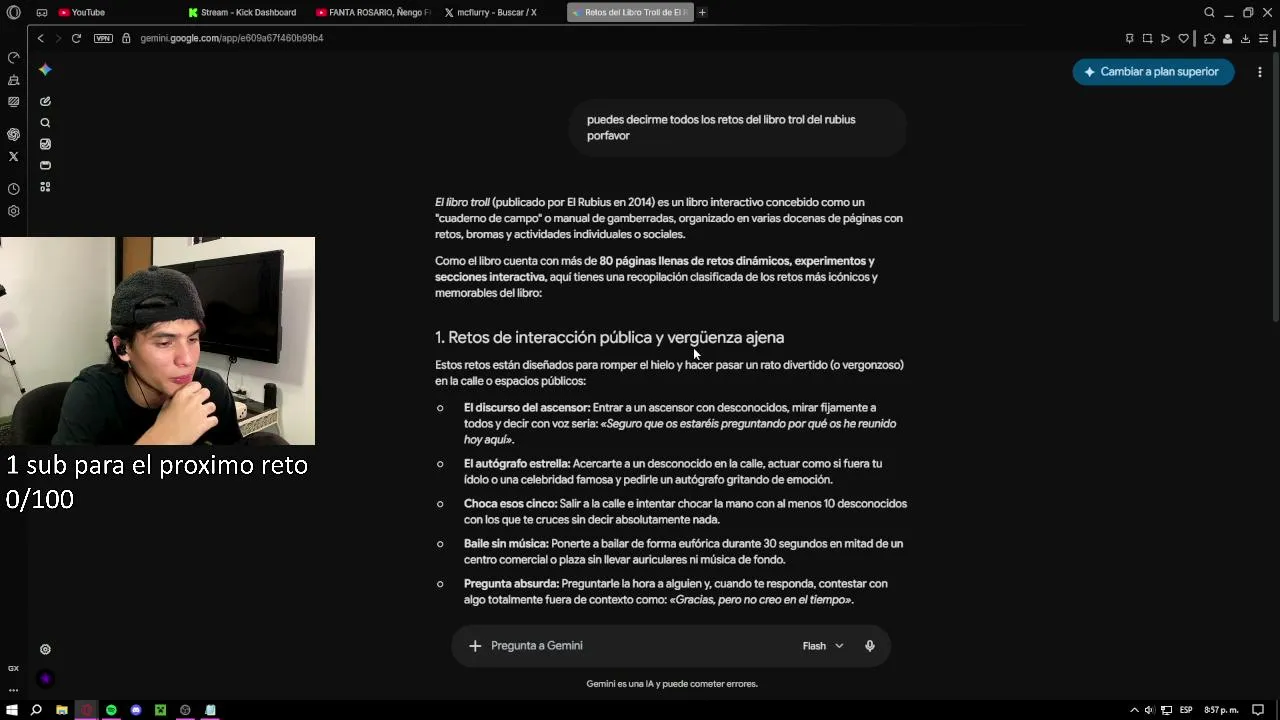Open the browser profile icon
This screenshot has height=720, width=1280.
tap(1227, 39)
